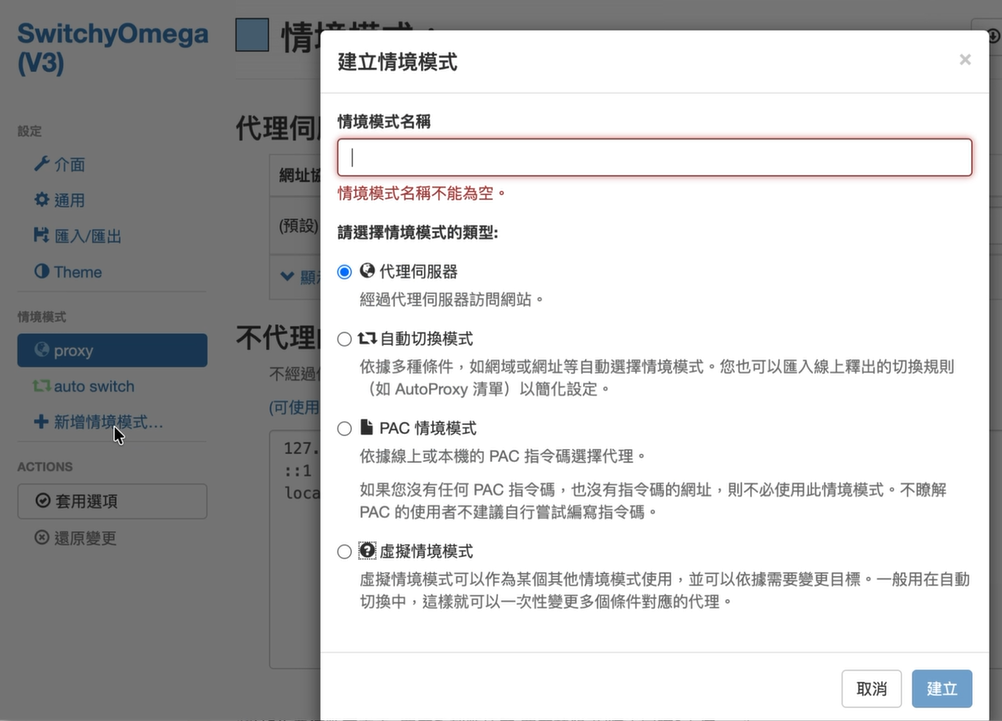Expand the chevron under the proxy table
The height and width of the screenshot is (721, 1002).
click(288, 276)
